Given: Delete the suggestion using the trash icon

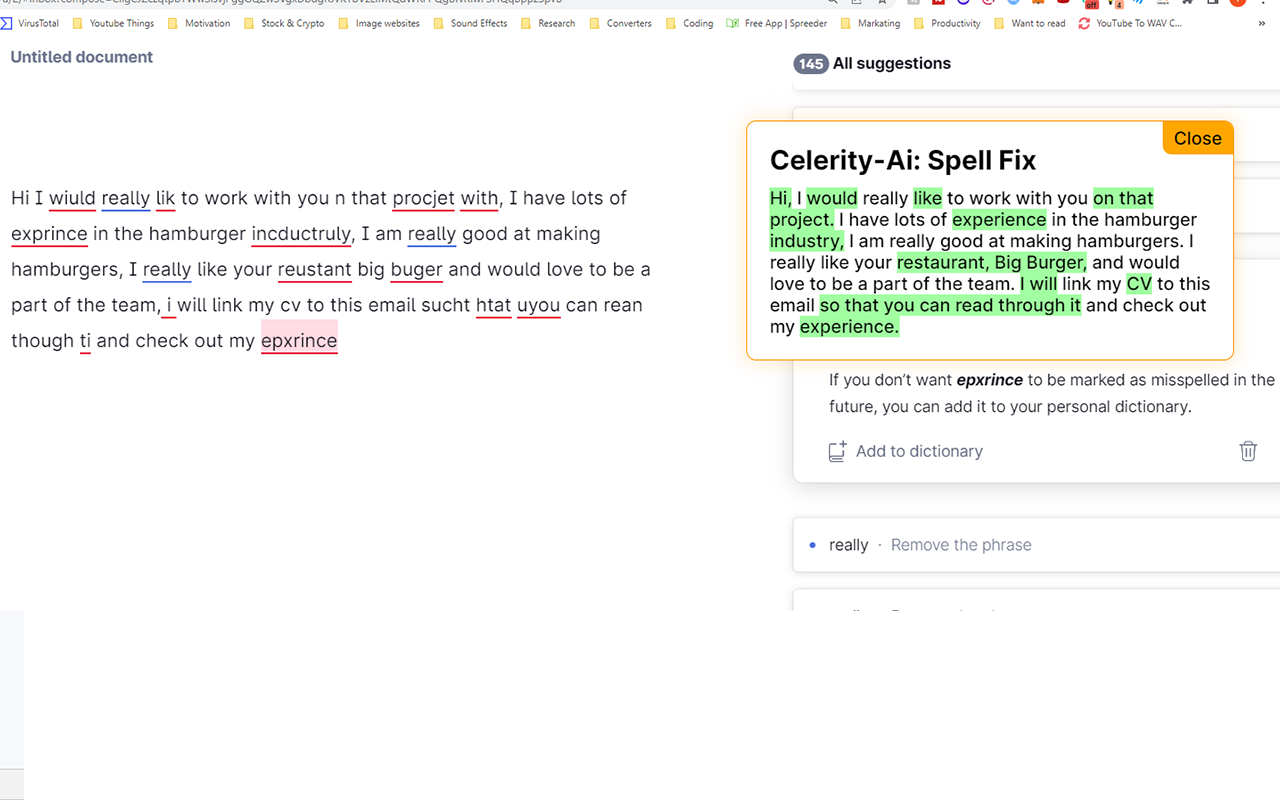Looking at the screenshot, I should [x=1247, y=451].
